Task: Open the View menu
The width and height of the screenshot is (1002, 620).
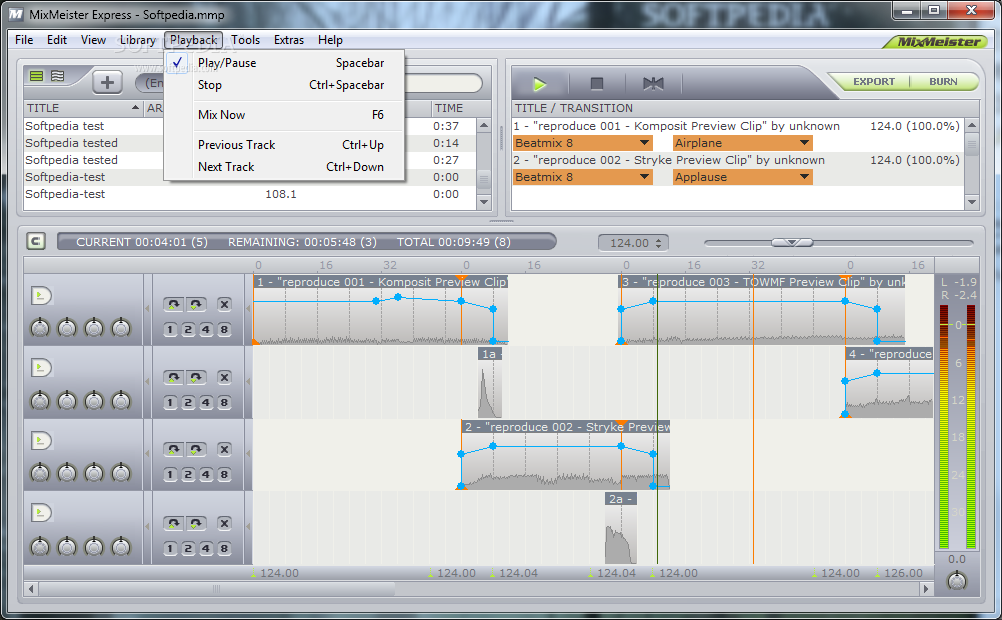Action: point(93,40)
